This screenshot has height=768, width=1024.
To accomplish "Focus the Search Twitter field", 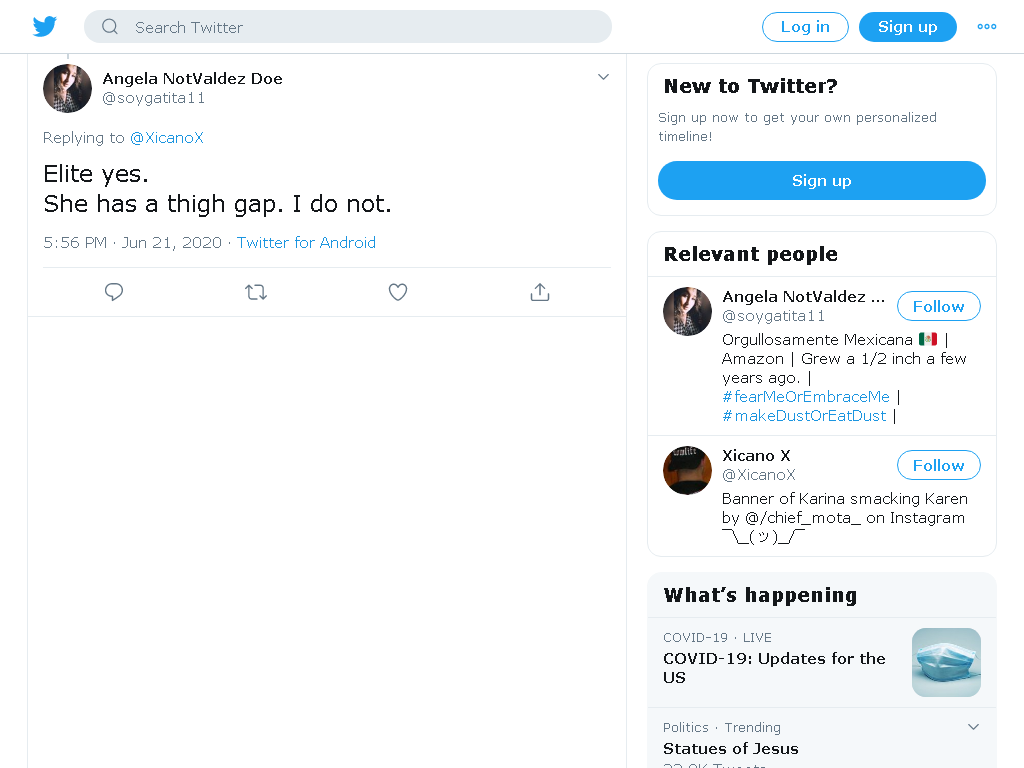I will 347,27.
